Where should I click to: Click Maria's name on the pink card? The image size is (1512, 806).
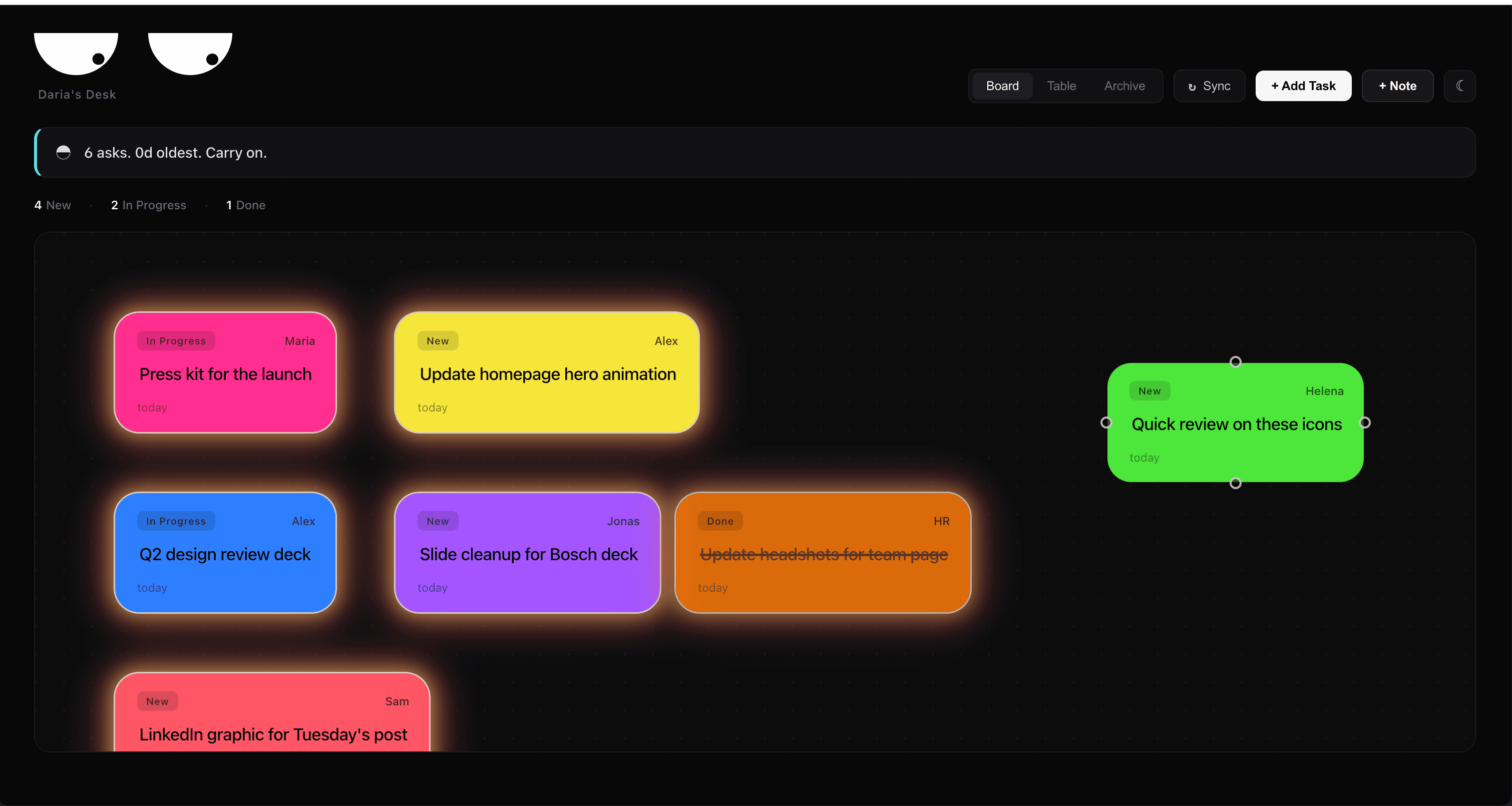coord(299,341)
